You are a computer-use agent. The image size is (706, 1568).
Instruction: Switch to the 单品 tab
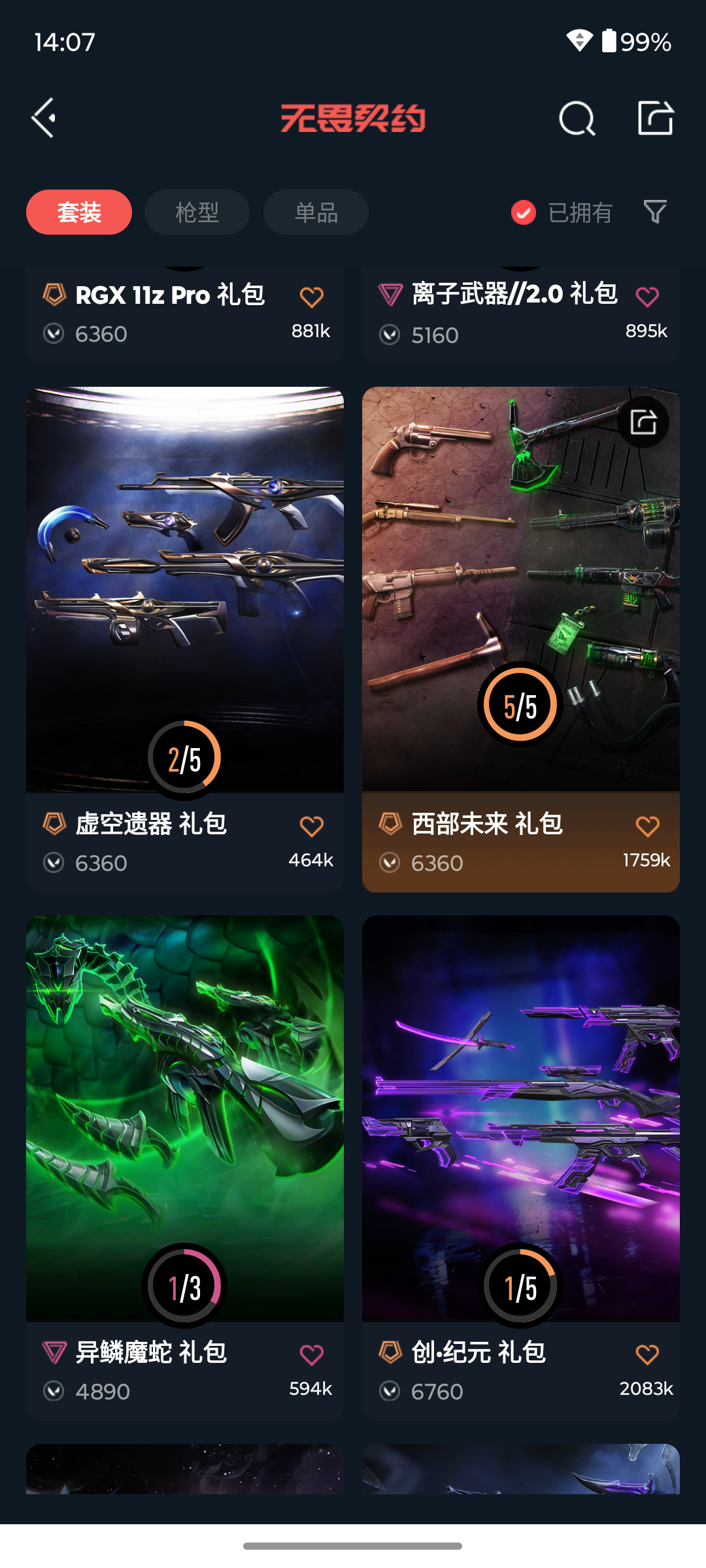pos(316,212)
